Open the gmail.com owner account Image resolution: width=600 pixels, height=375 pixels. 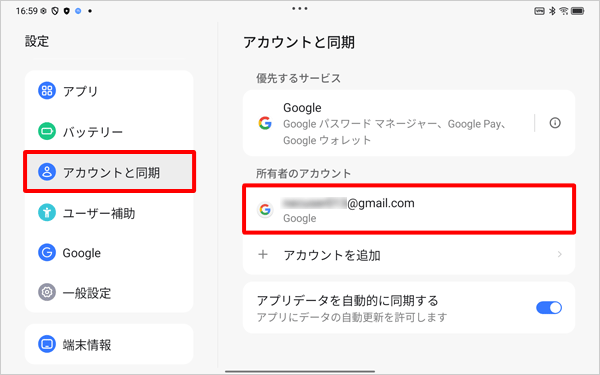click(x=409, y=209)
